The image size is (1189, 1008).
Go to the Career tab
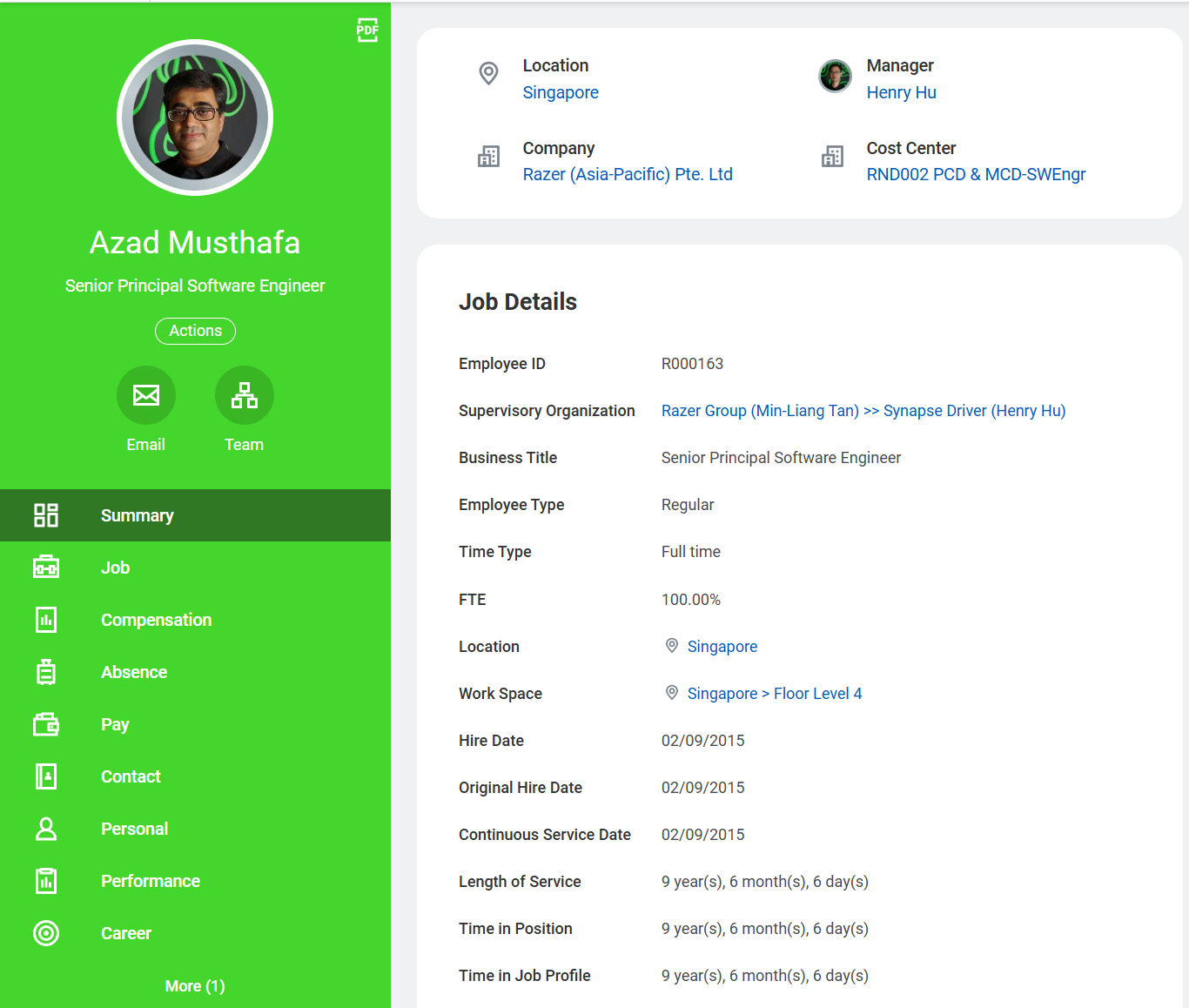coord(195,933)
